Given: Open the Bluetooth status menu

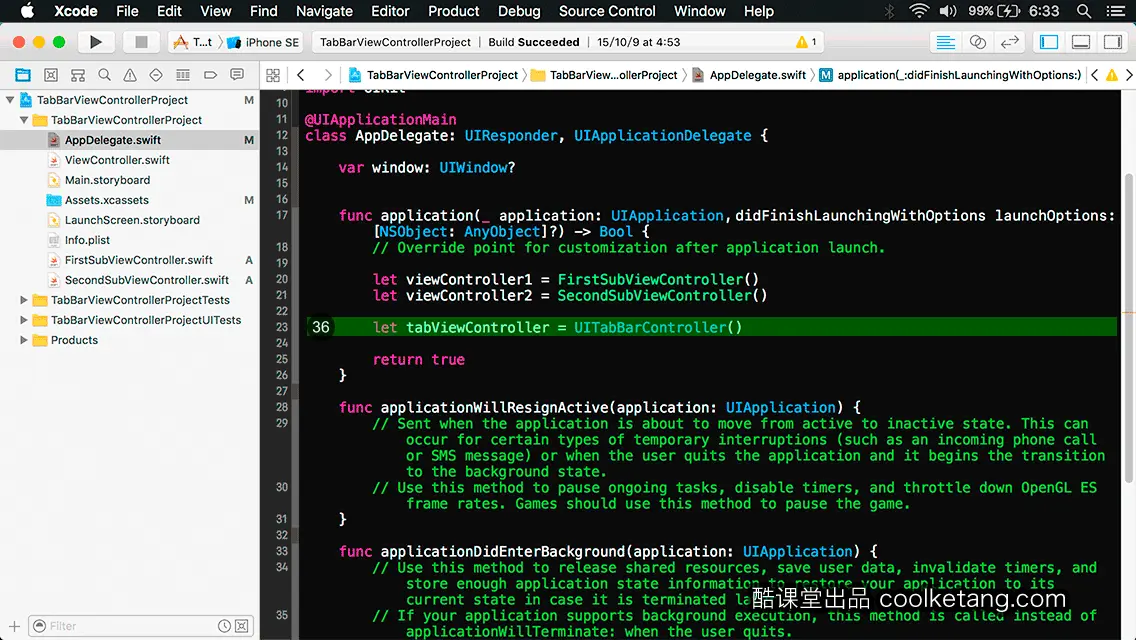Looking at the screenshot, I should click(x=889, y=11).
